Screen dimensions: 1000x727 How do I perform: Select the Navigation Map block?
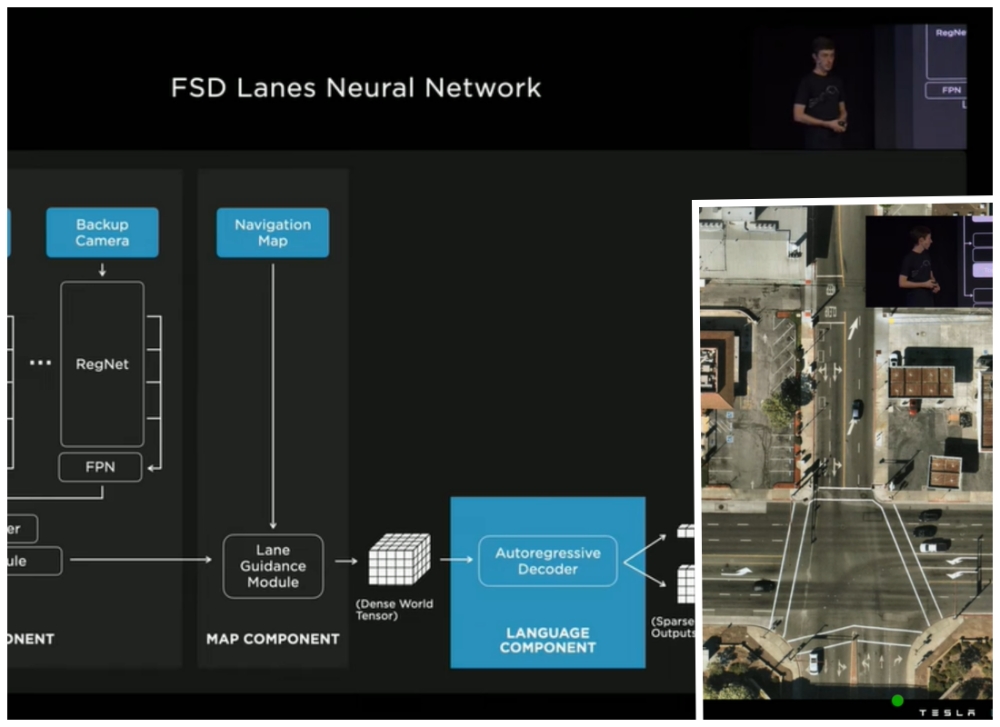point(272,232)
